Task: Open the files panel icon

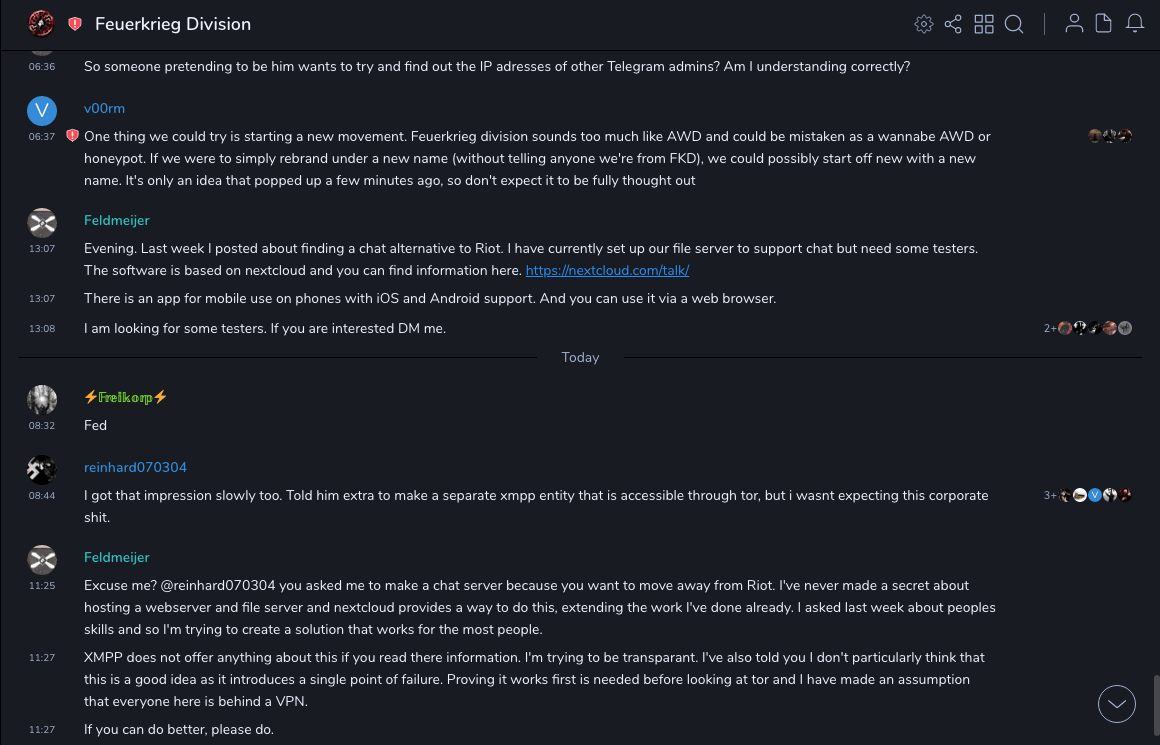Action: [x=1104, y=24]
